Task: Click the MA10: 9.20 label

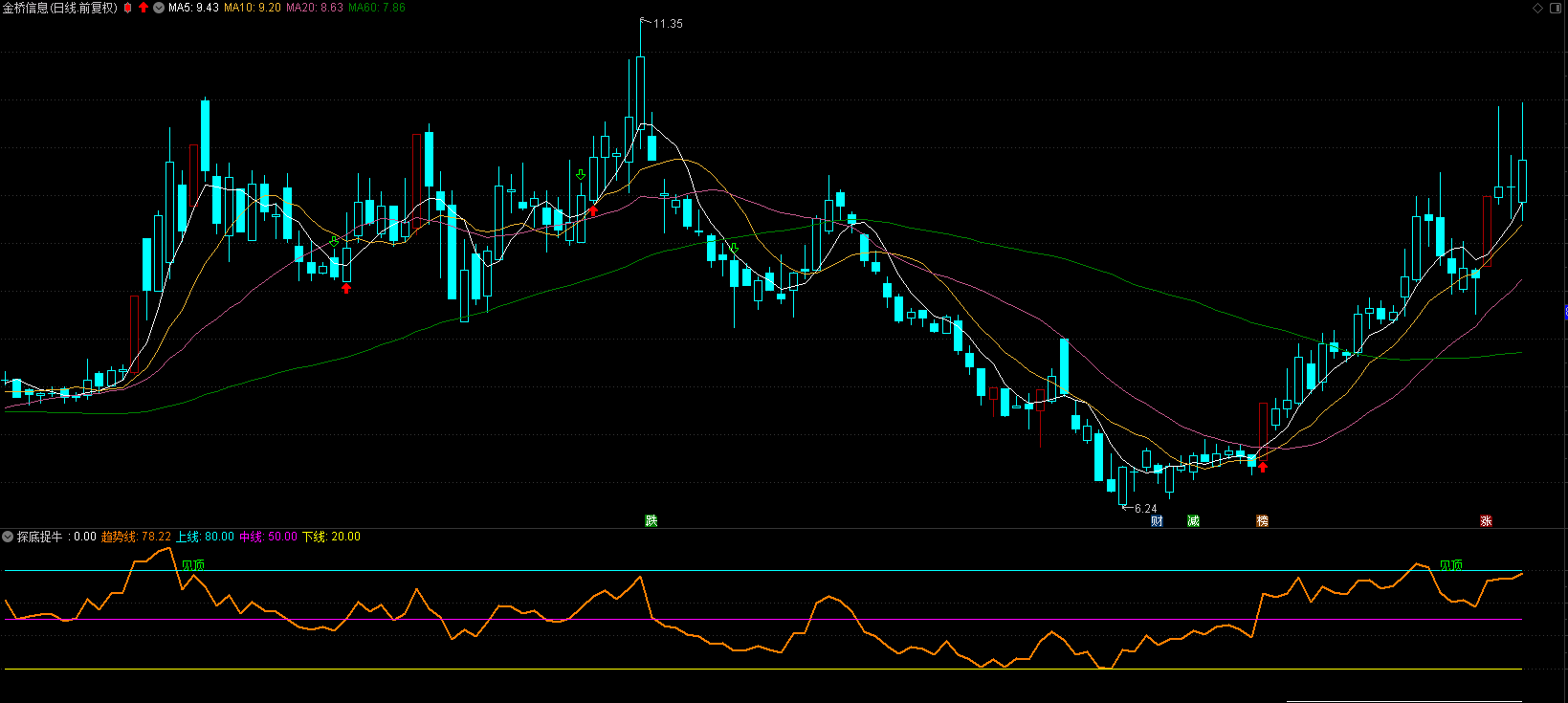Action: (253, 8)
